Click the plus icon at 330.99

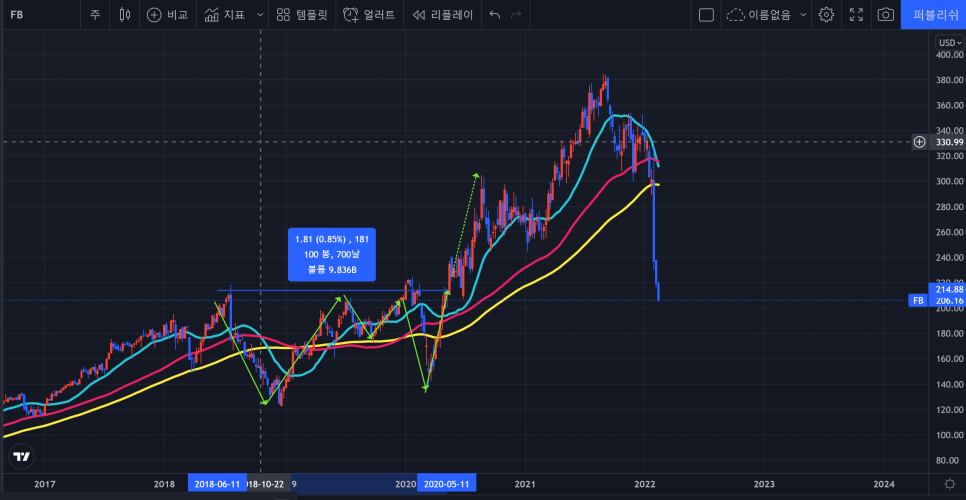(x=919, y=142)
